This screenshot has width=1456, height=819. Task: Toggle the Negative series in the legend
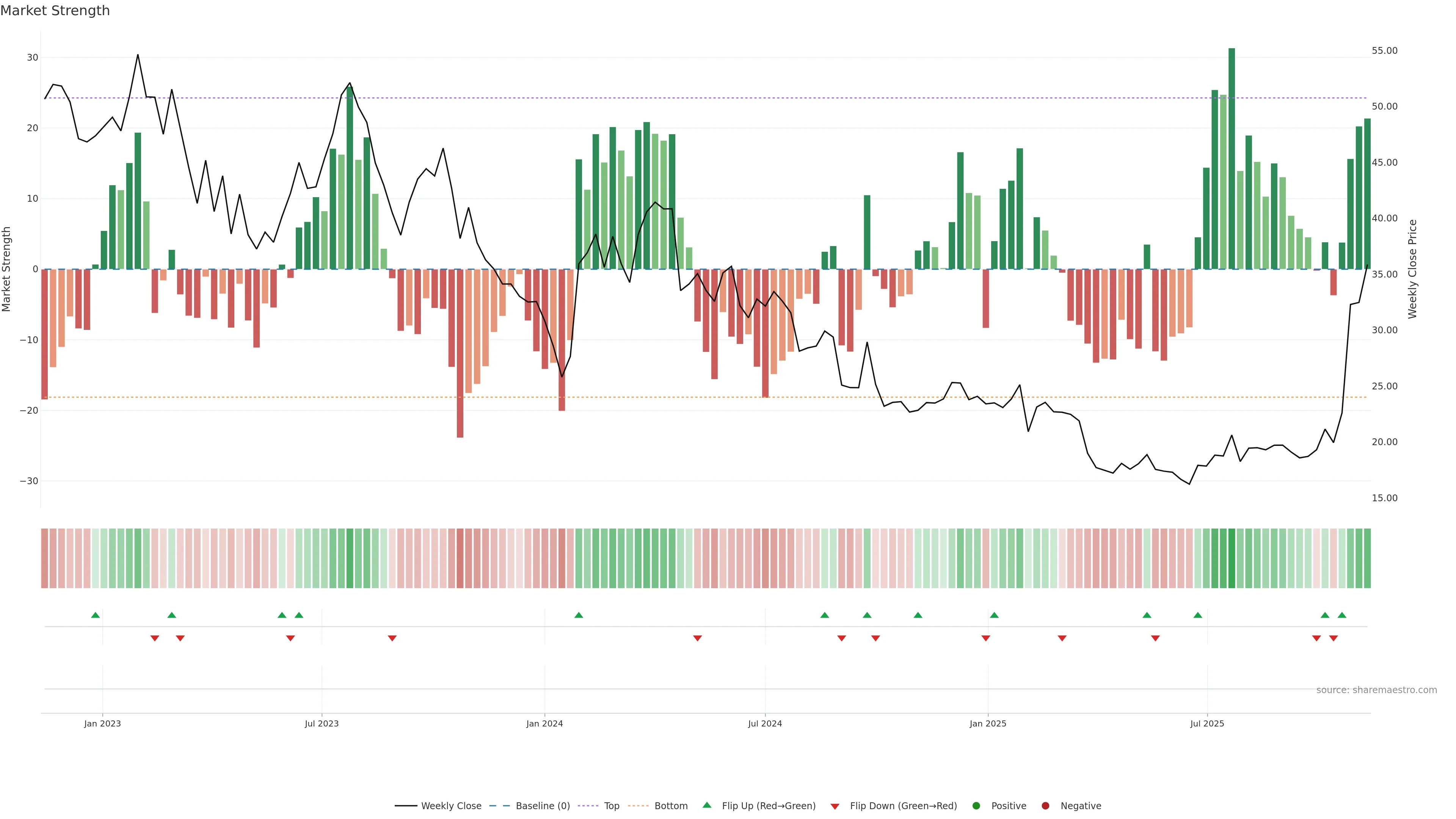pos(1080,806)
